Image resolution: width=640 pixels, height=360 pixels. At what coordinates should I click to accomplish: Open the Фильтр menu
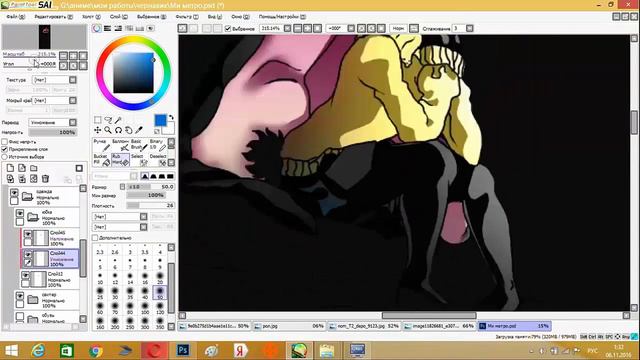(187, 17)
